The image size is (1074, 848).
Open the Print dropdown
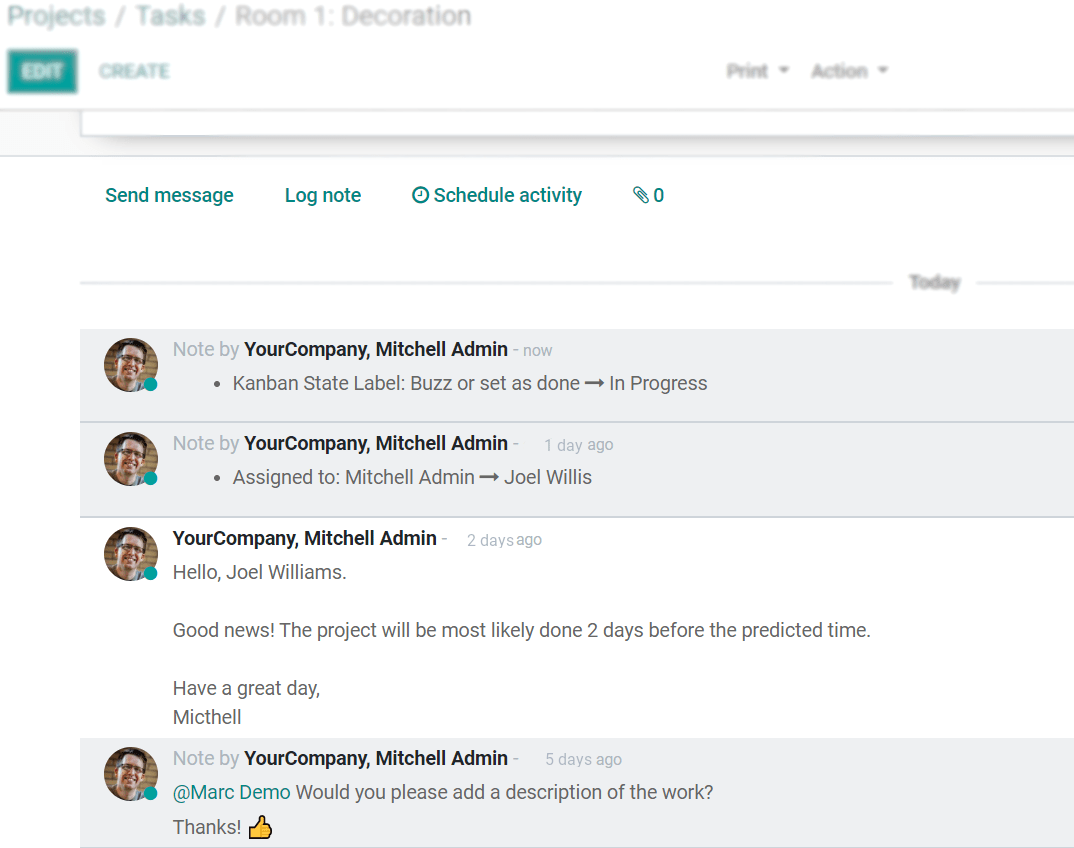(758, 71)
